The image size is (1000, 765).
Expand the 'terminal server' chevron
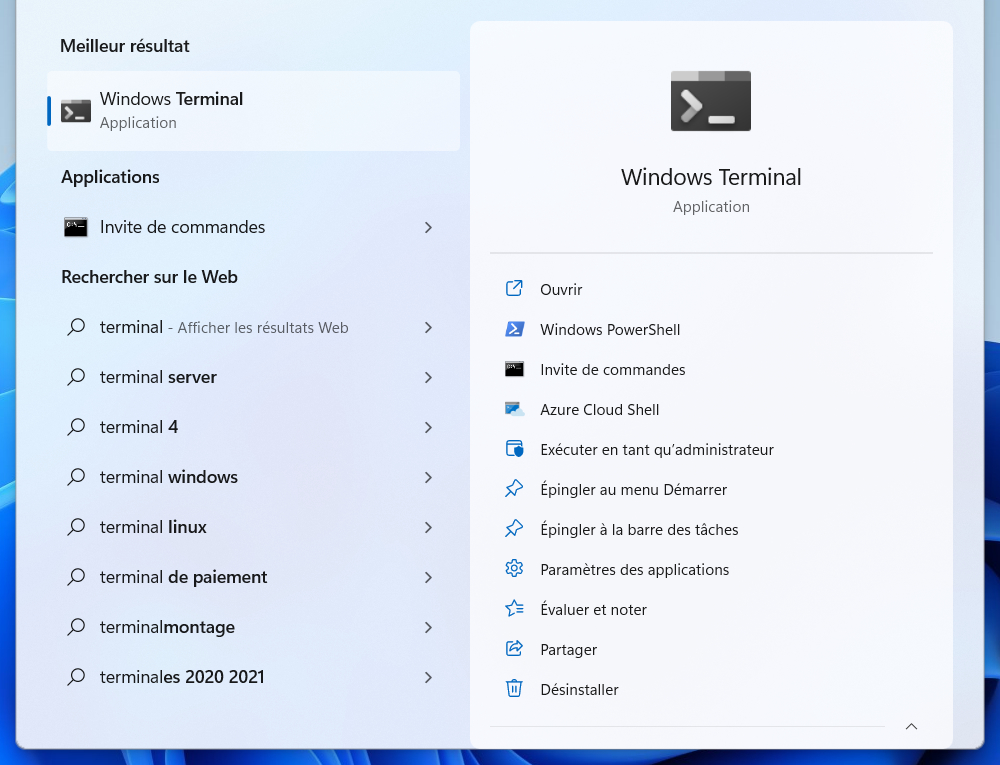coord(429,377)
